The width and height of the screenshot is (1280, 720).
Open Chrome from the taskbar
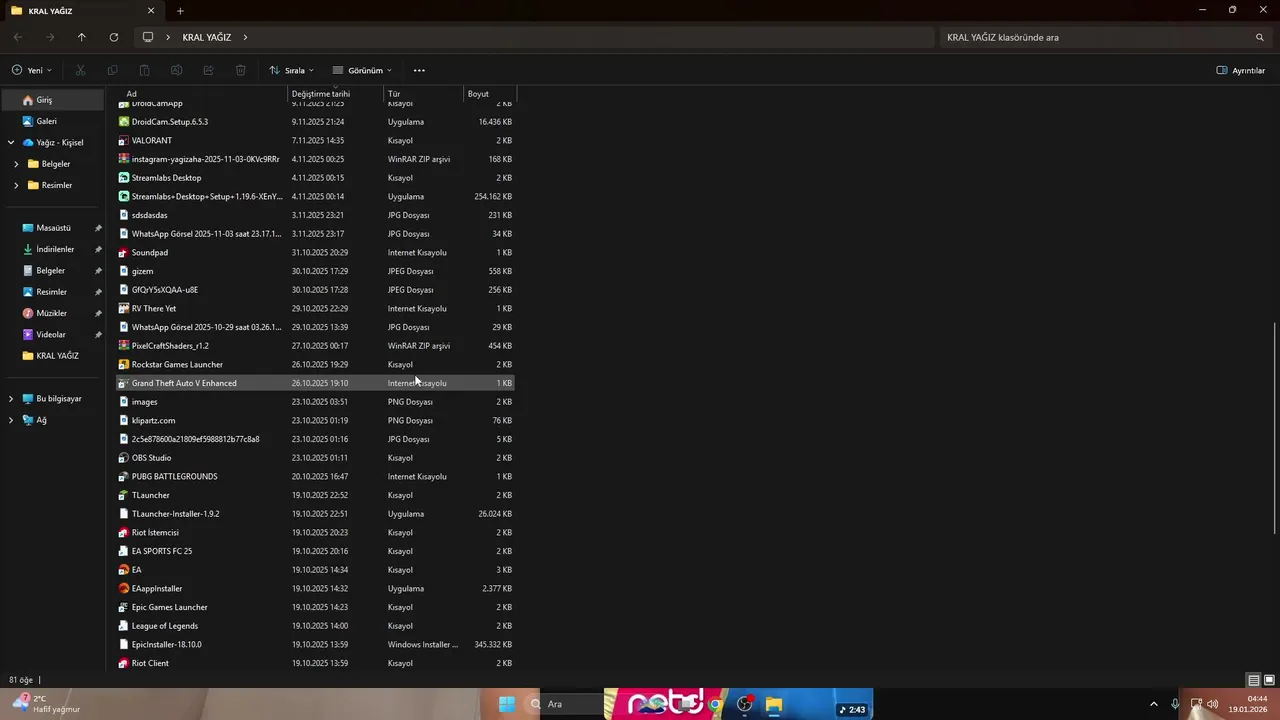point(715,704)
